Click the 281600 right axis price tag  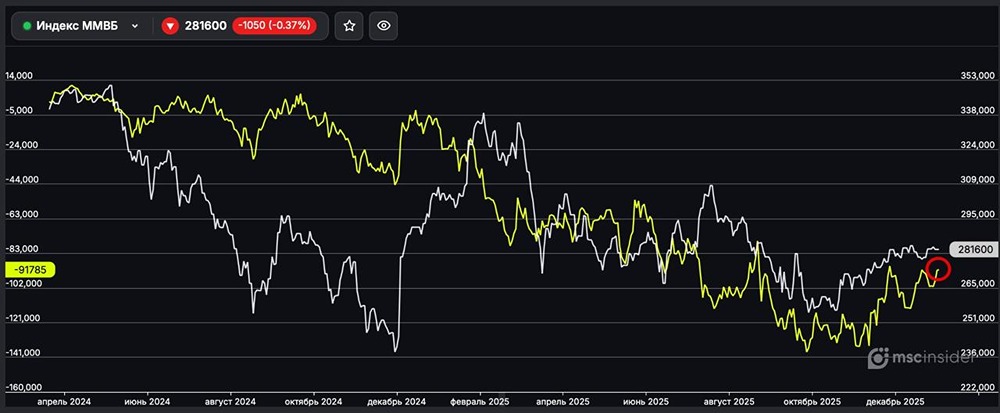[973, 250]
